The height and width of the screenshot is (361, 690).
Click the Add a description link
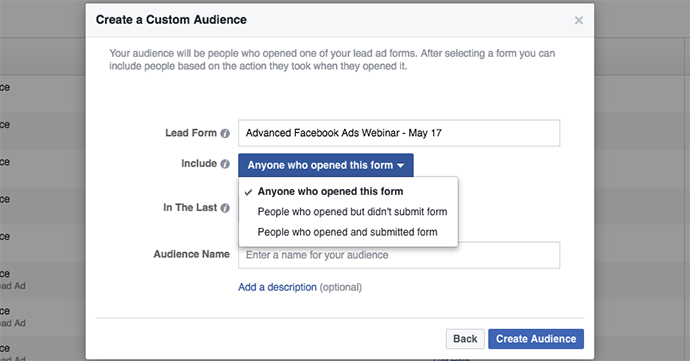click(277, 287)
